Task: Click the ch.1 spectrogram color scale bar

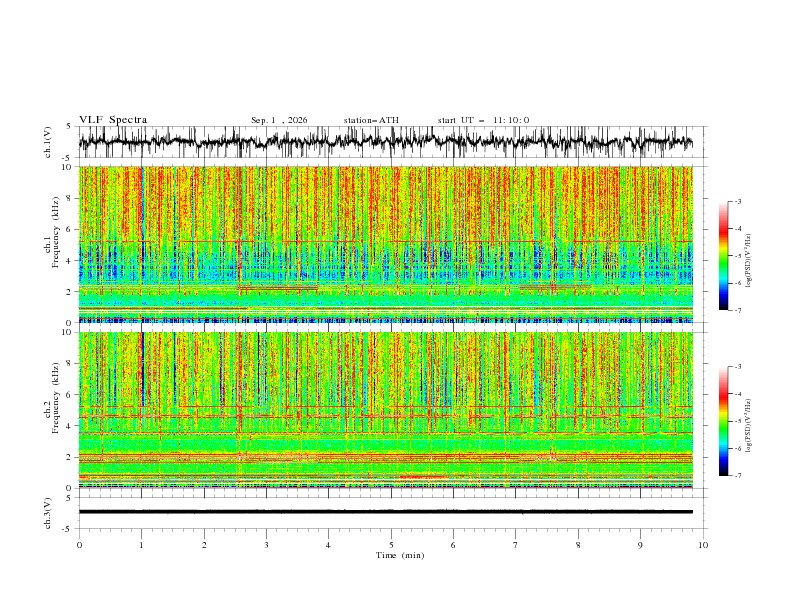Action: (x=723, y=256)
